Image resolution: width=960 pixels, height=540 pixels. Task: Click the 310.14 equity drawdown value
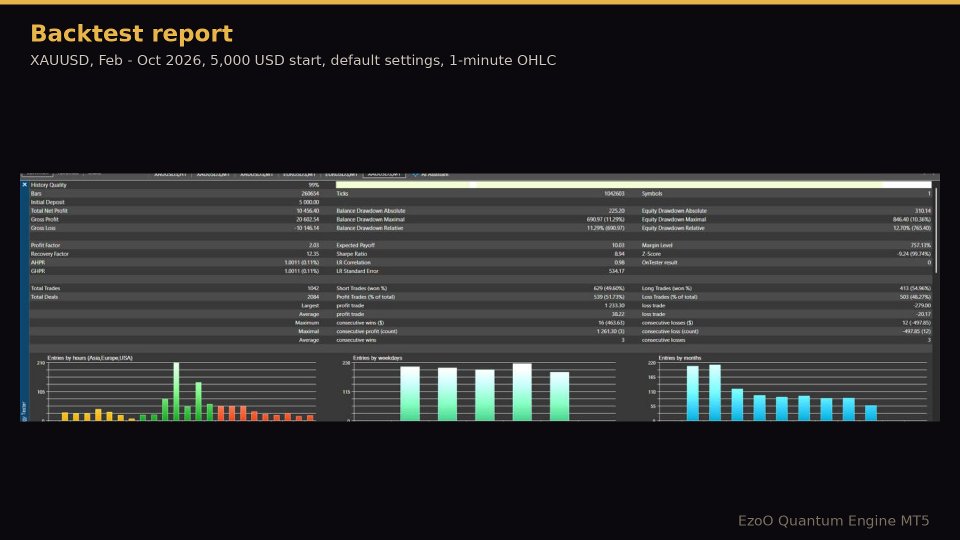(923, 211)
